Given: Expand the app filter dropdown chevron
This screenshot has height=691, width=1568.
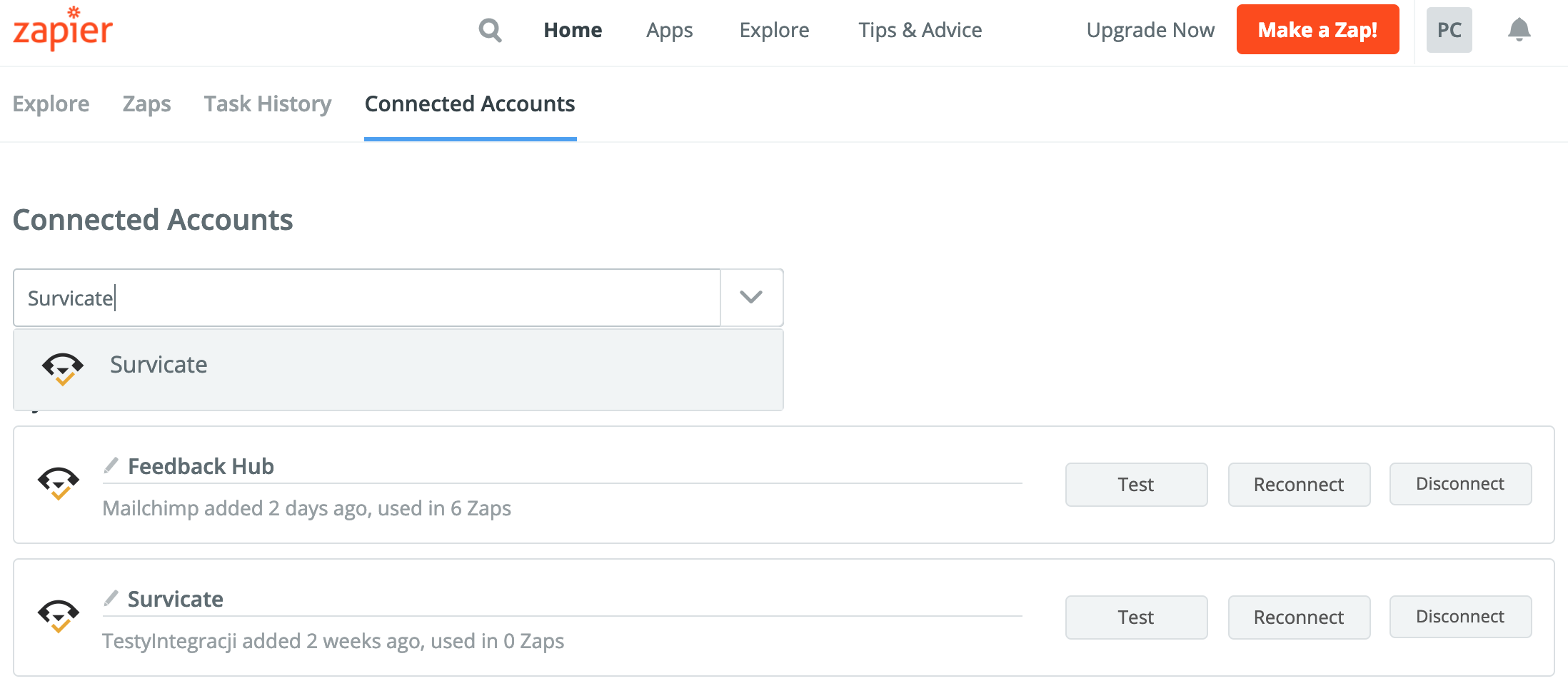Looking at the screenshot, I should (751, 297).
